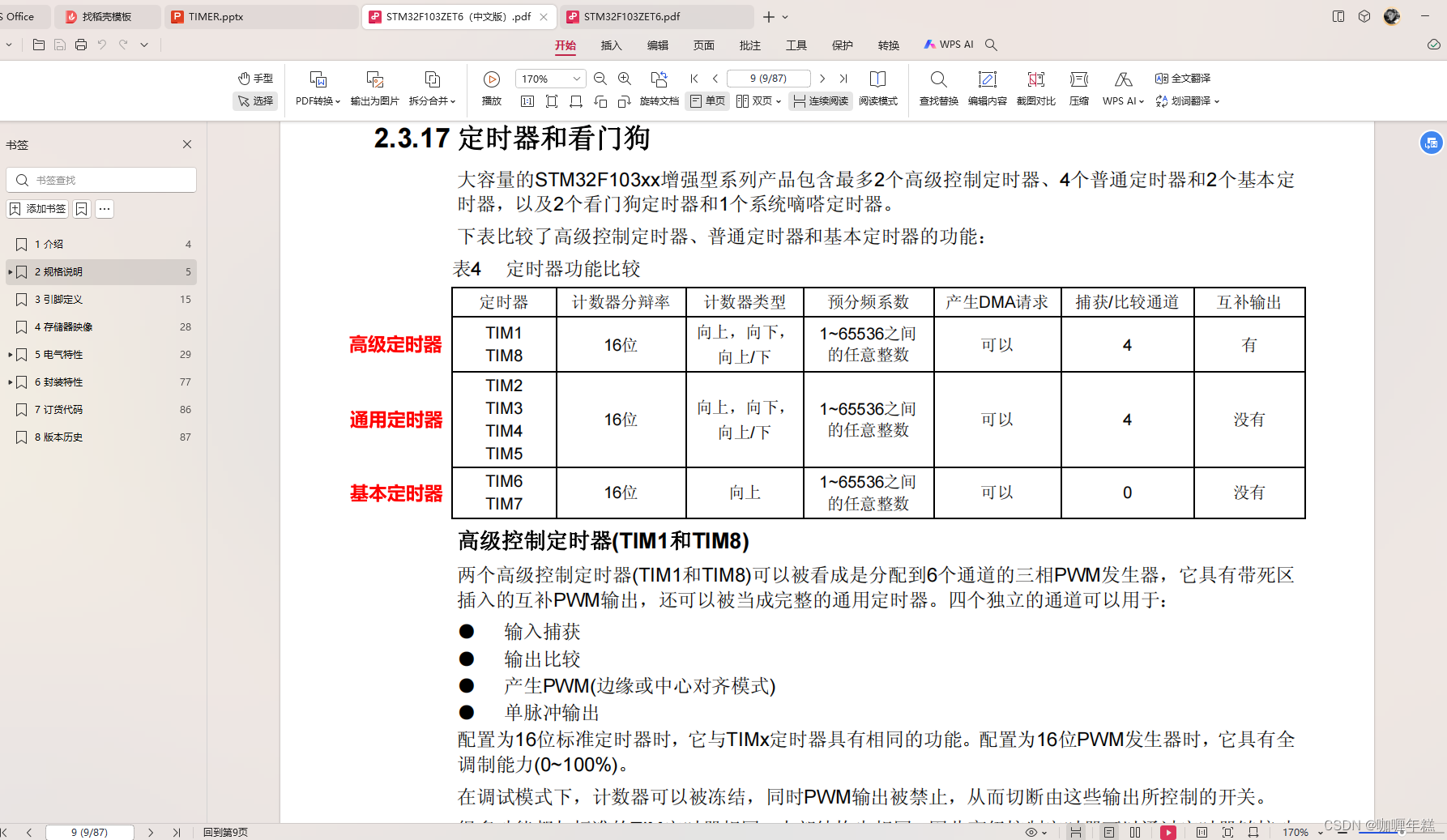Select the hand tool 手型
The height and width of the screenshot is (840, 1447).
pyautogui.click(x=255, y=79)
